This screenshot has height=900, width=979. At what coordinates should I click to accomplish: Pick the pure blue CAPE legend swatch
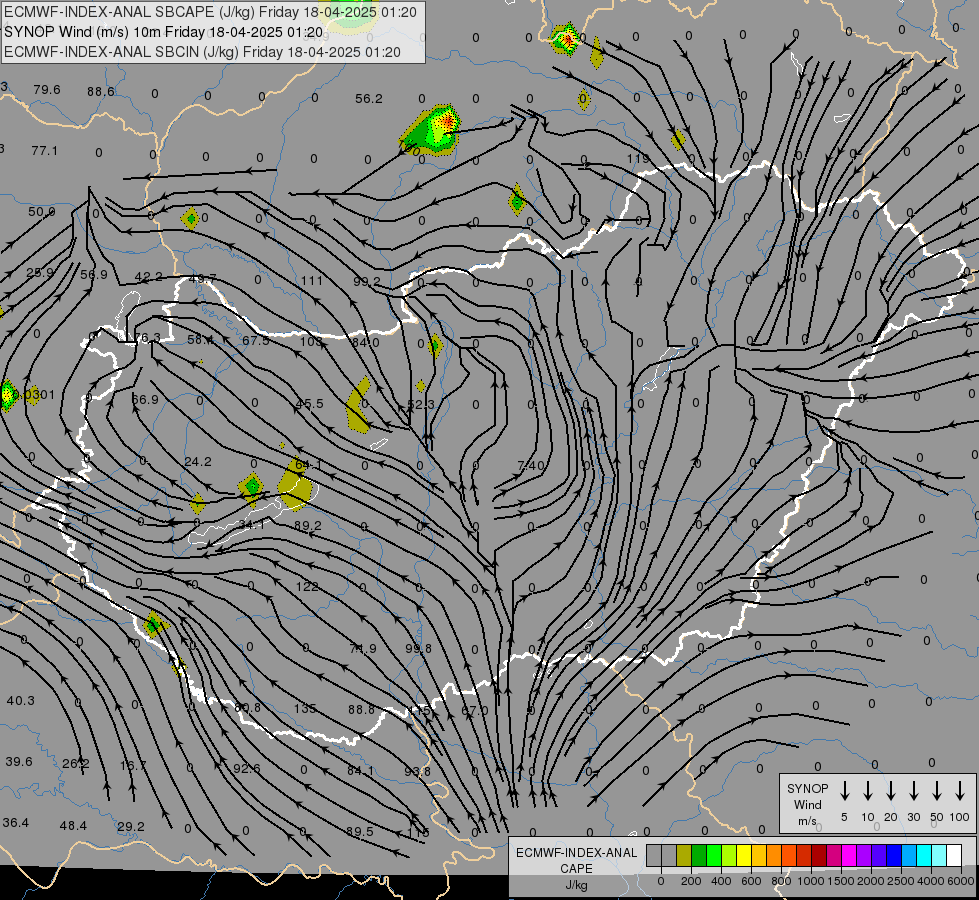pos(893,855)
